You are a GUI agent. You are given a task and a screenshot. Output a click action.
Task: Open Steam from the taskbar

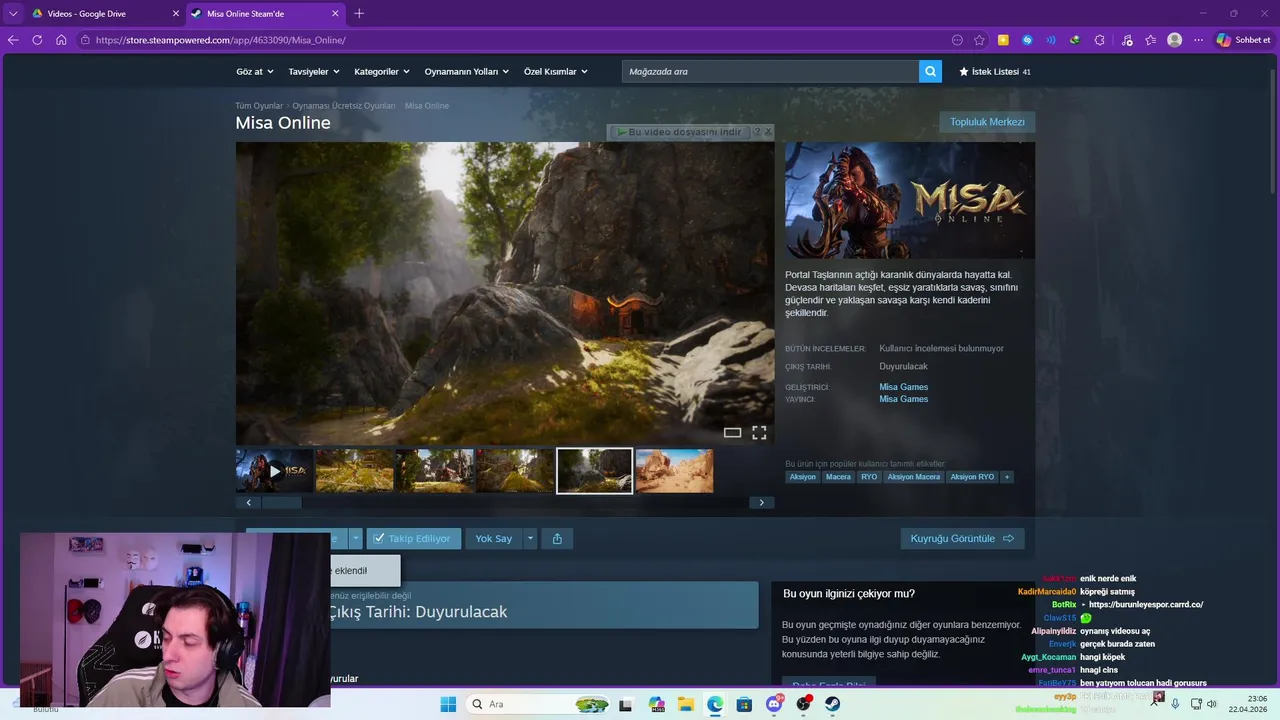[832, 704]
